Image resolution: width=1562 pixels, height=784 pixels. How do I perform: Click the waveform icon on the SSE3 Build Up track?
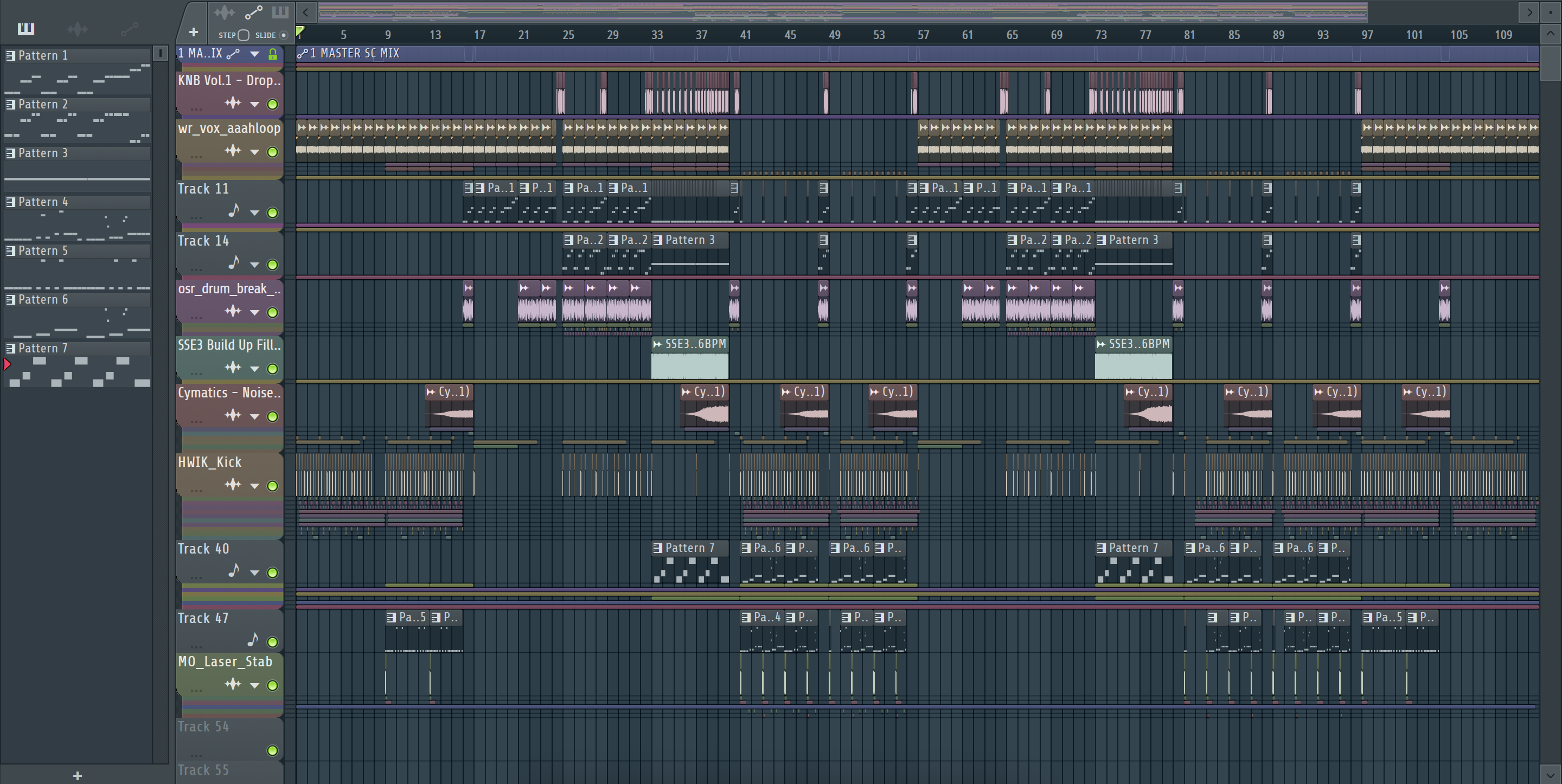point(233,368)
